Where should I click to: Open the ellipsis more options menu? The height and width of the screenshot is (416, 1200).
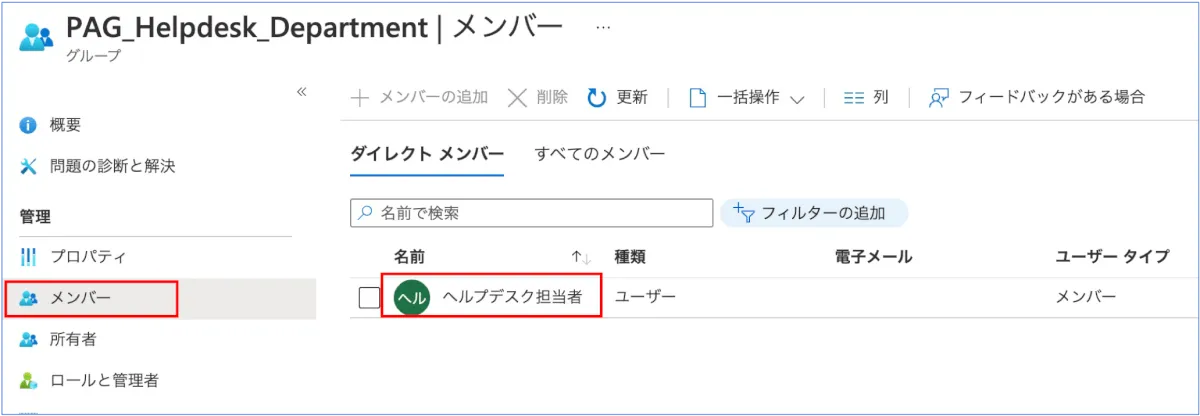pos(603,28)
